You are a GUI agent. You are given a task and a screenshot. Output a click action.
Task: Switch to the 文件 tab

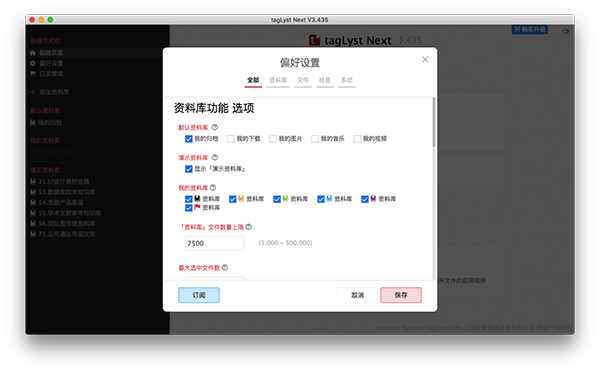coord(303,80)
